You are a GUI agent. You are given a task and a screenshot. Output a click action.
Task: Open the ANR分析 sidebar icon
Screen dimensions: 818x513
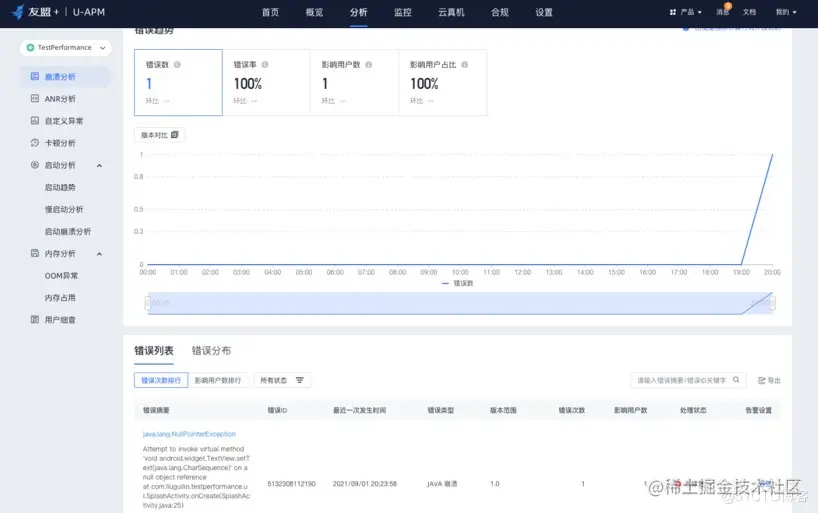[x=34, y=98]
